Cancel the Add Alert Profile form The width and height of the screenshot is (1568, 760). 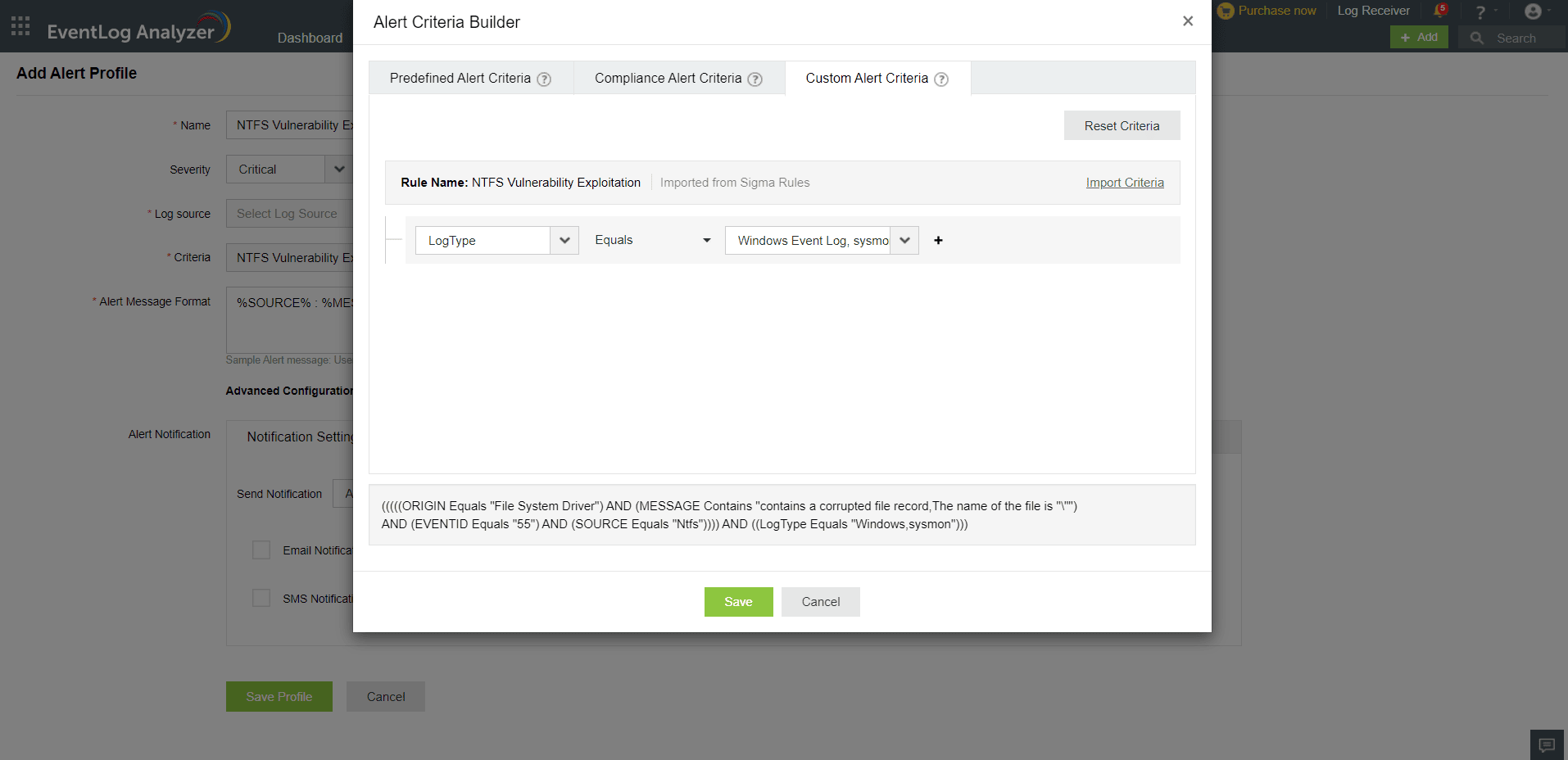click(386, 697)
